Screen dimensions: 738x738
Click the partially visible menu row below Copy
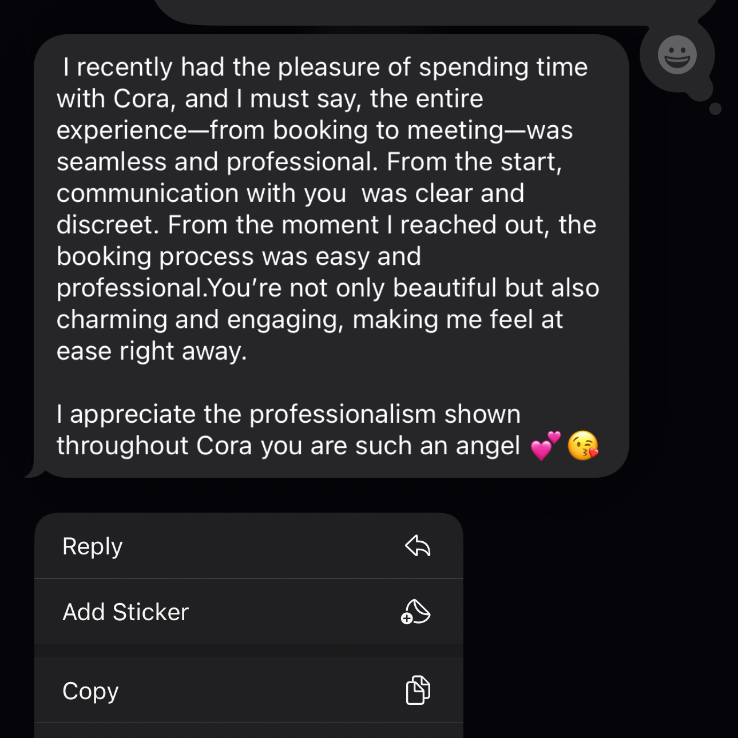tap(248, 730)
